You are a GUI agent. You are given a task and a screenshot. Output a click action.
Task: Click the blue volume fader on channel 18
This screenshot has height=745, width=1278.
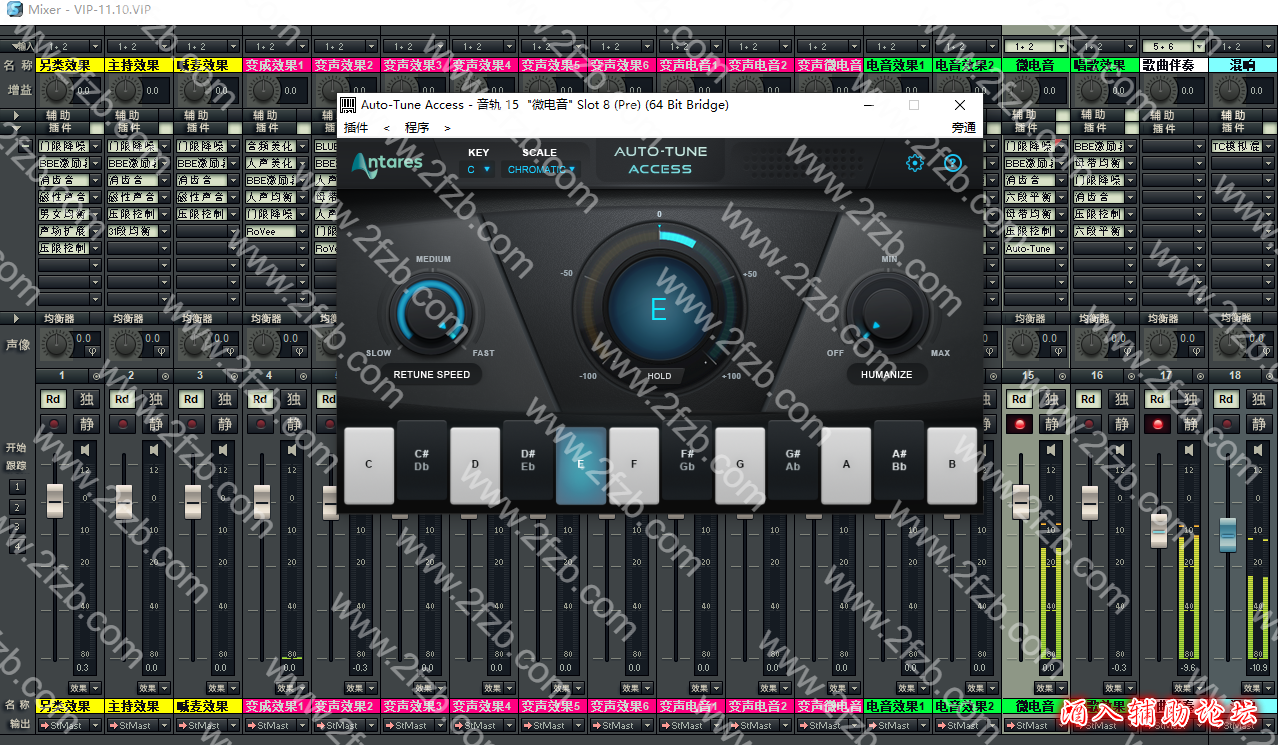pyautogui.click(x=1228, y=535)
